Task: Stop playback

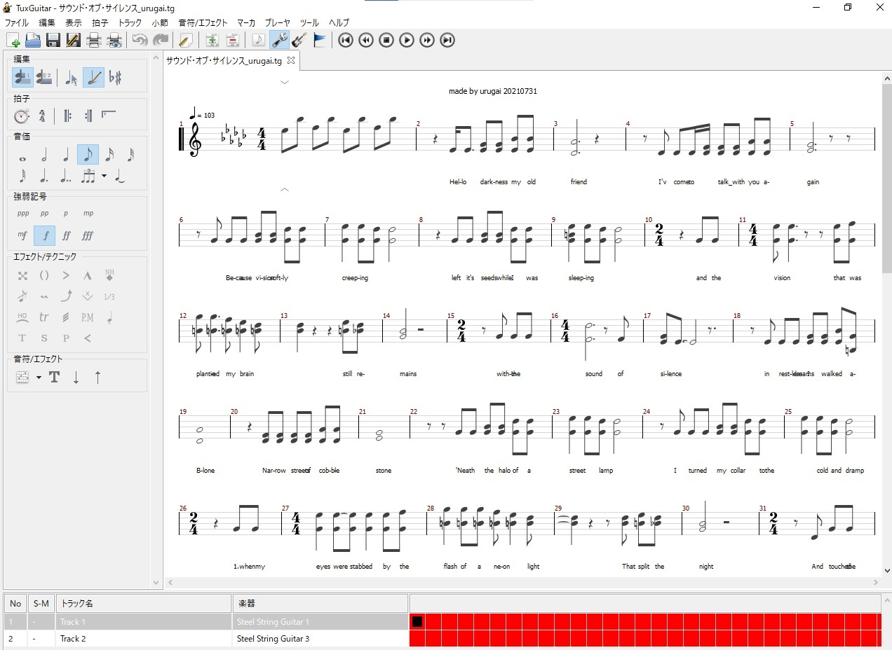Action: [386, 40]
